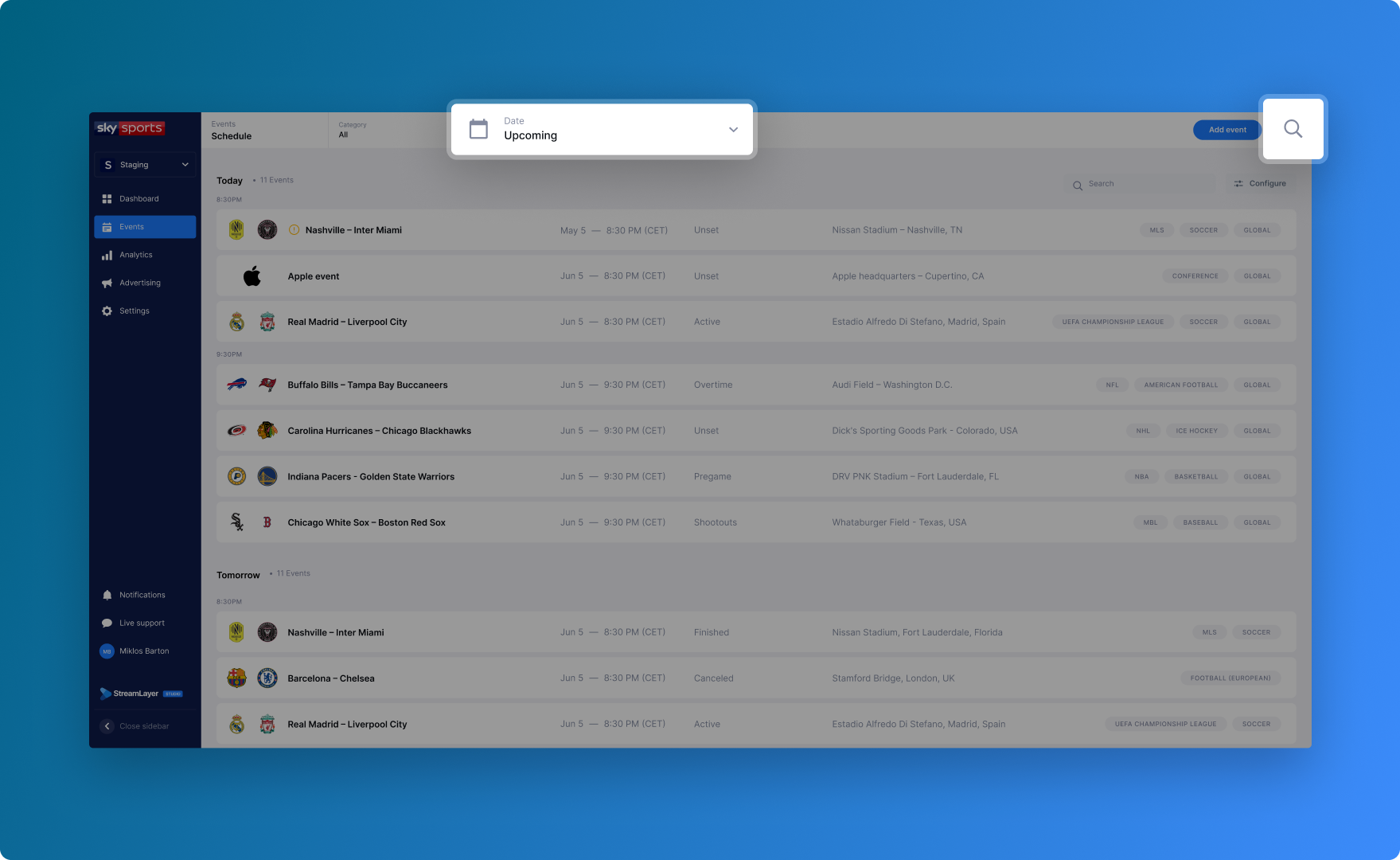Click the large search magnifier icon
The width and height of the screenshot is (1400, 860).
(x=1293, y=129)
